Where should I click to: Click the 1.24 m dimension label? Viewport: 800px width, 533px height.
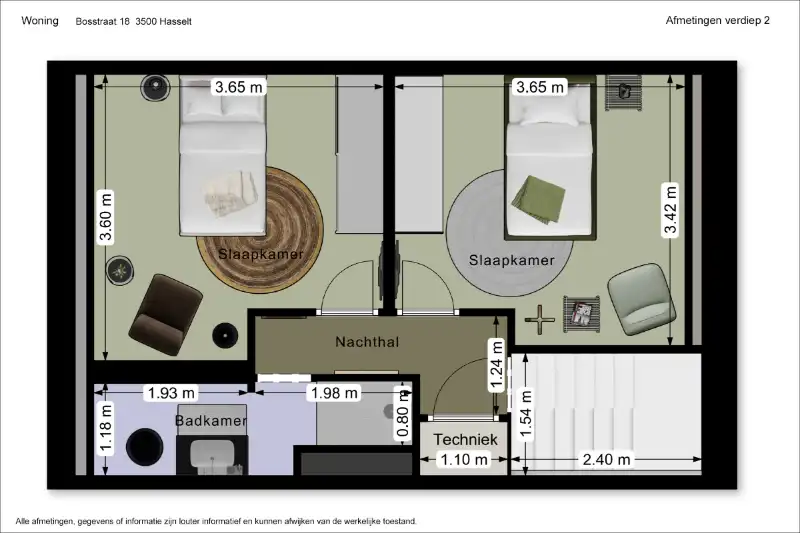(x=496, y=365)
